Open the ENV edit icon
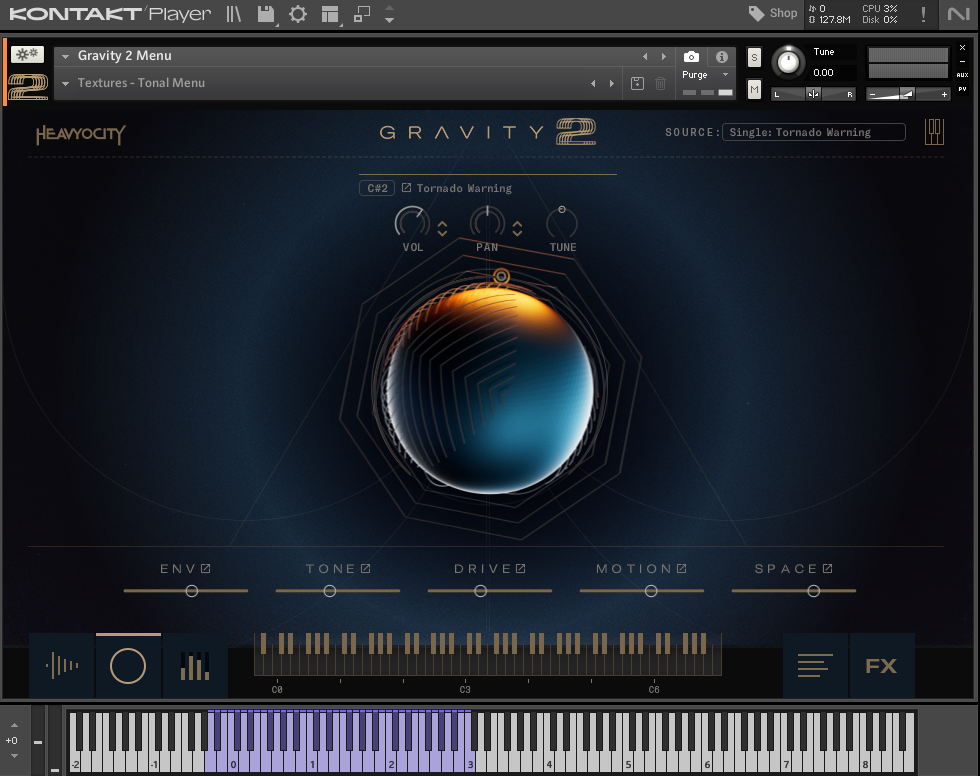This screenshot has width=980, height=776. (206, 569)
